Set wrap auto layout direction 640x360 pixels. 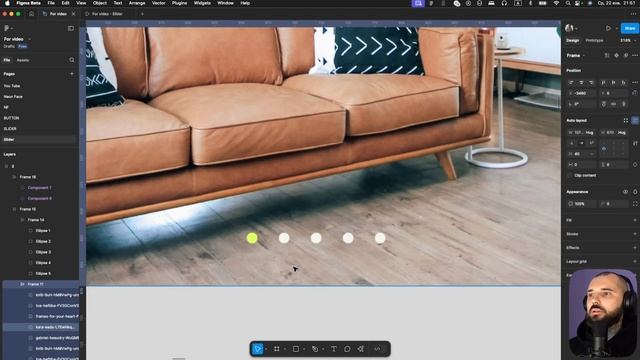click(x=591, y=143)
